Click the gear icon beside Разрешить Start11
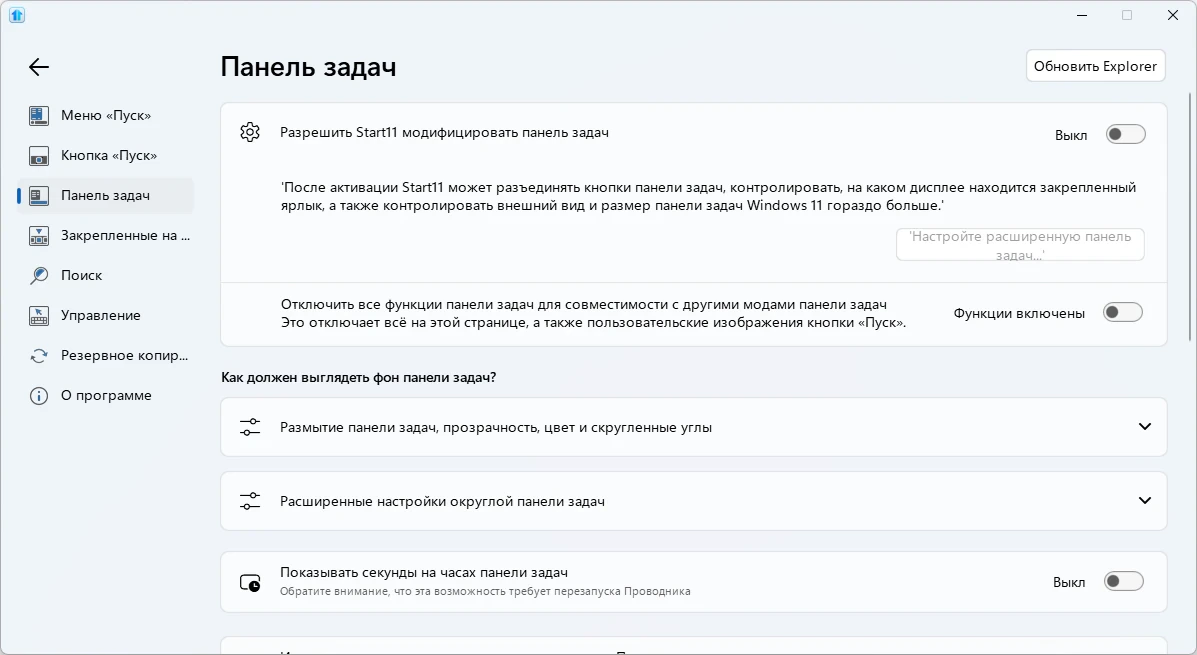The width and height of the screenshot is (1197, 655). click(x=250, y=132)
